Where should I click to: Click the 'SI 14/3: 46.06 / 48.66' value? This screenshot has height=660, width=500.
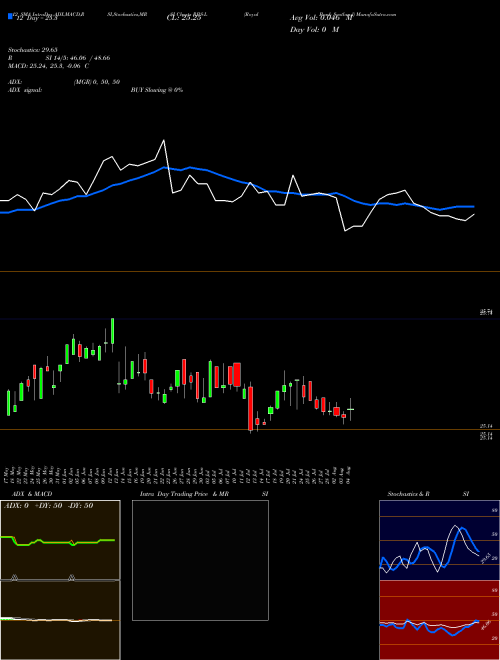pyautogui.click(x=78, y=58)
